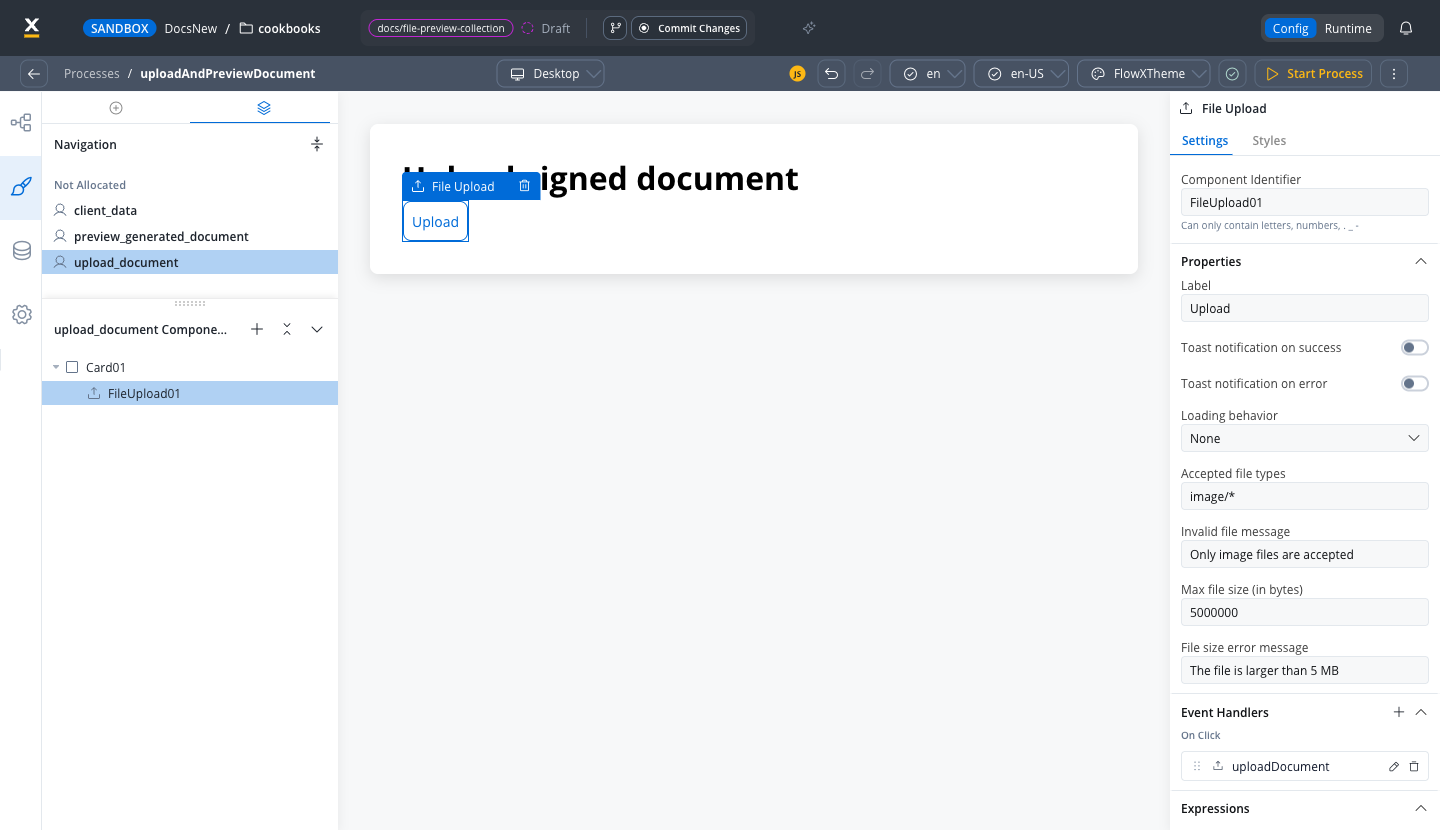Click the Commit Changes button
Image resolution: width=1440 pixels, height=830 pixels.
[x=689, y=28]
